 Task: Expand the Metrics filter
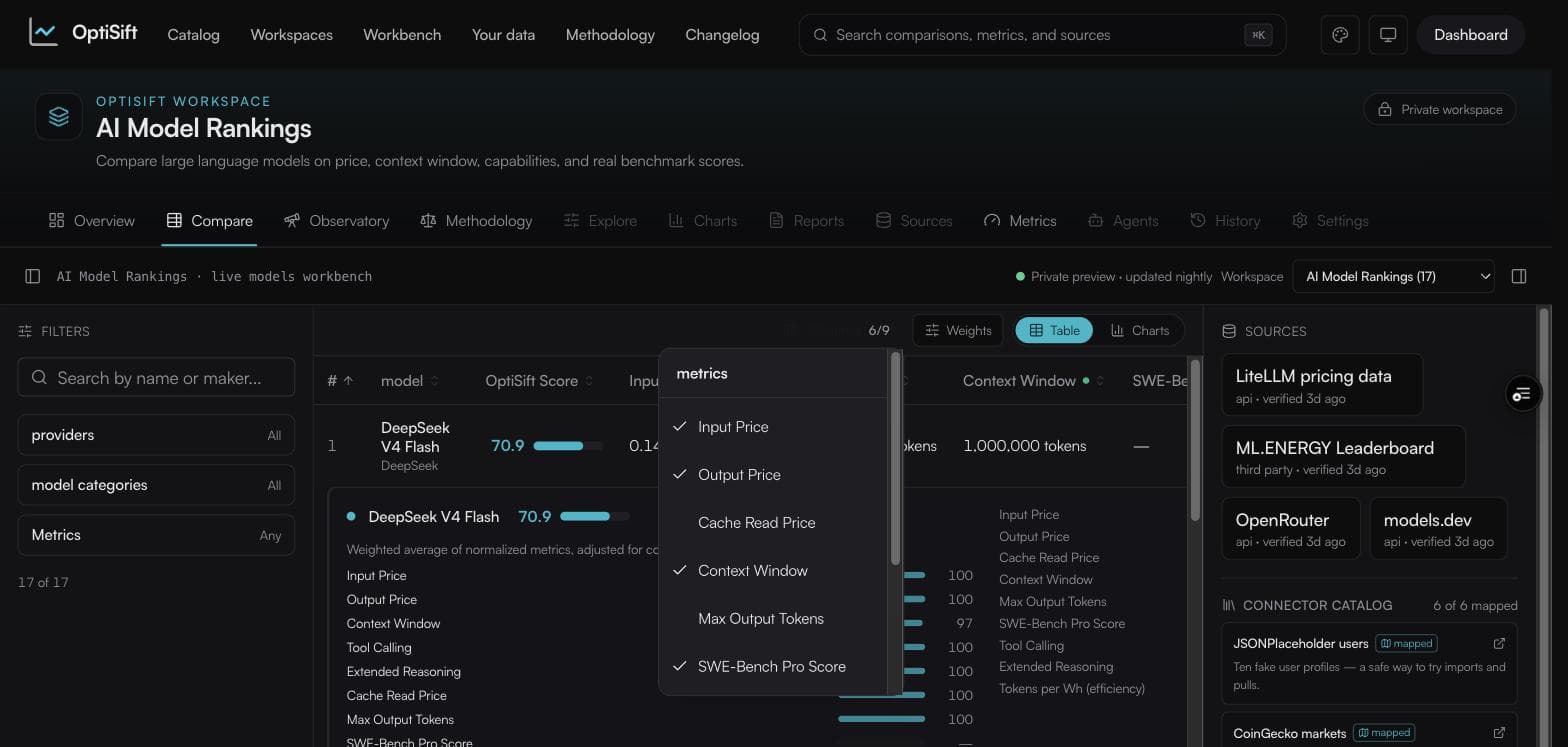coord(156,535)
